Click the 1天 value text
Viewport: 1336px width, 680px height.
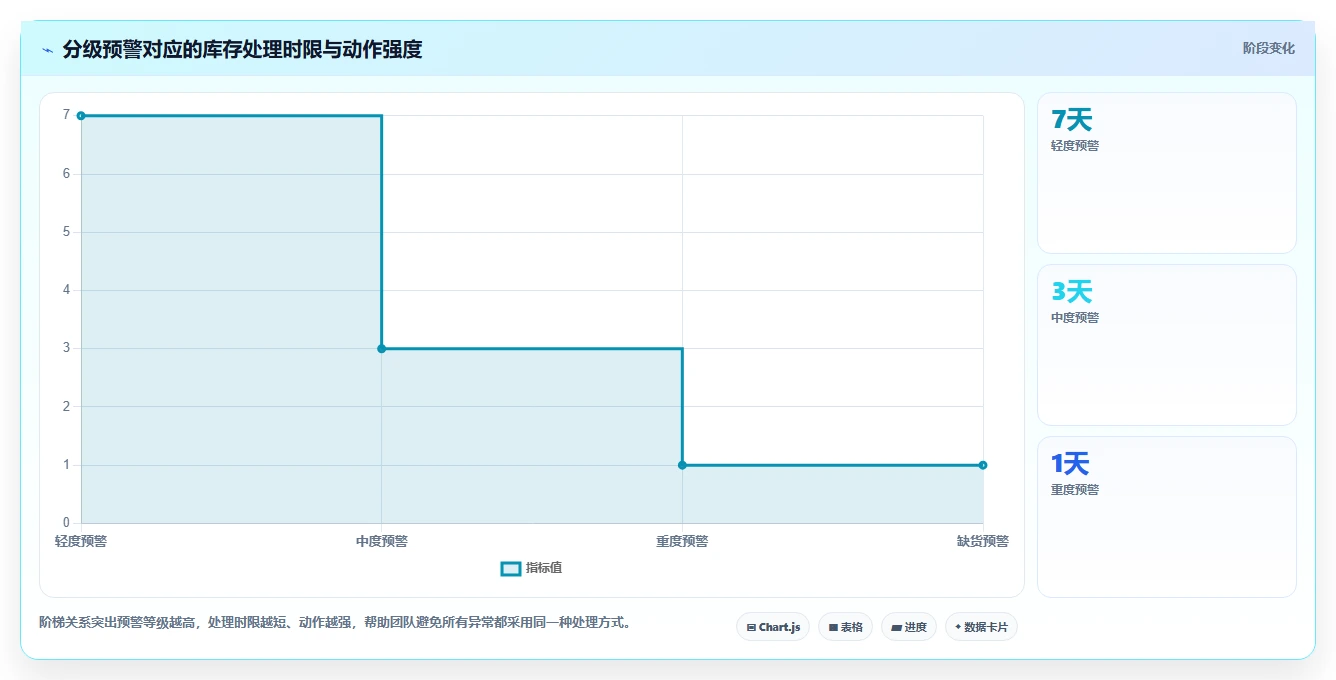click(x=1070, y=464)
